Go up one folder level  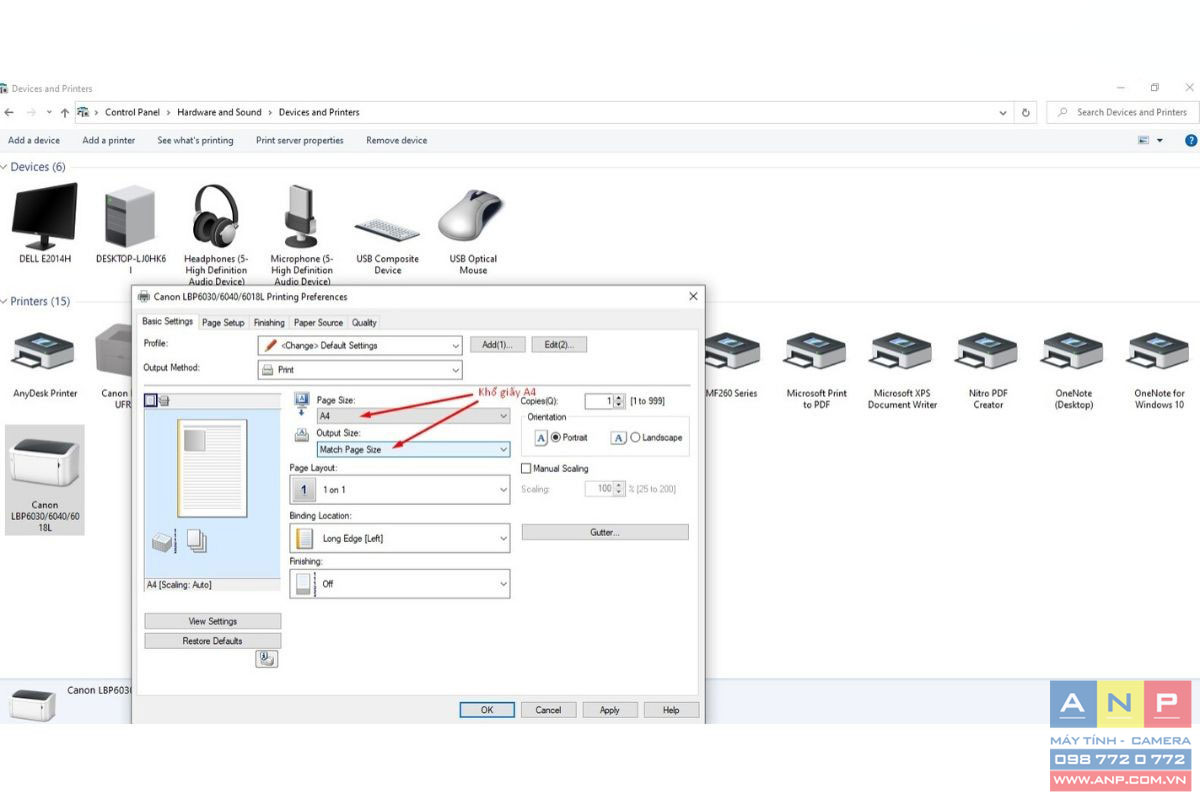point(64,112)
